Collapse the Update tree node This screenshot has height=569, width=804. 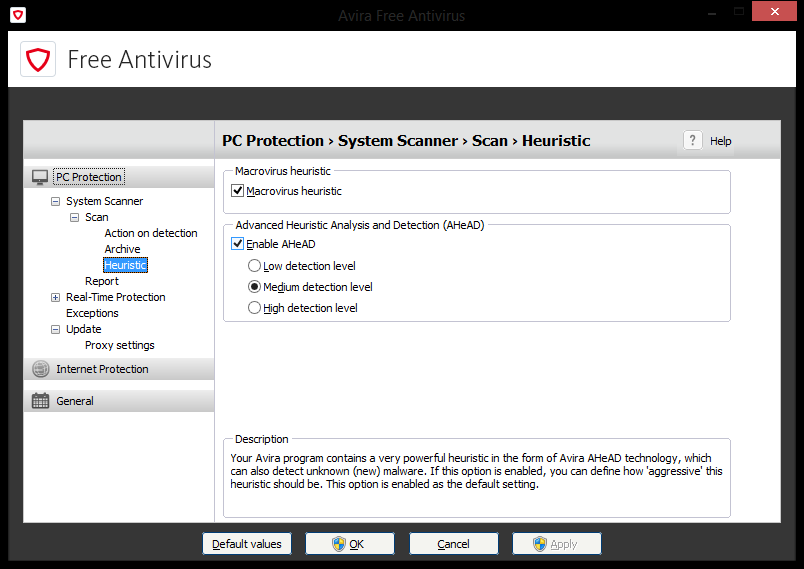(x=55, y=330)
